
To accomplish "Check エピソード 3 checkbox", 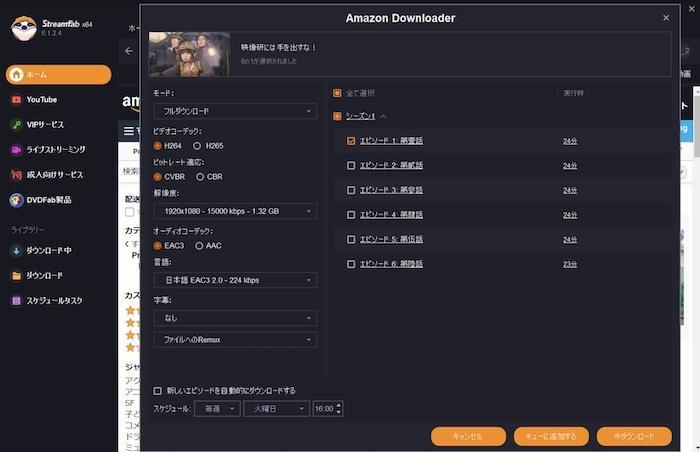I will pos(351,190).
